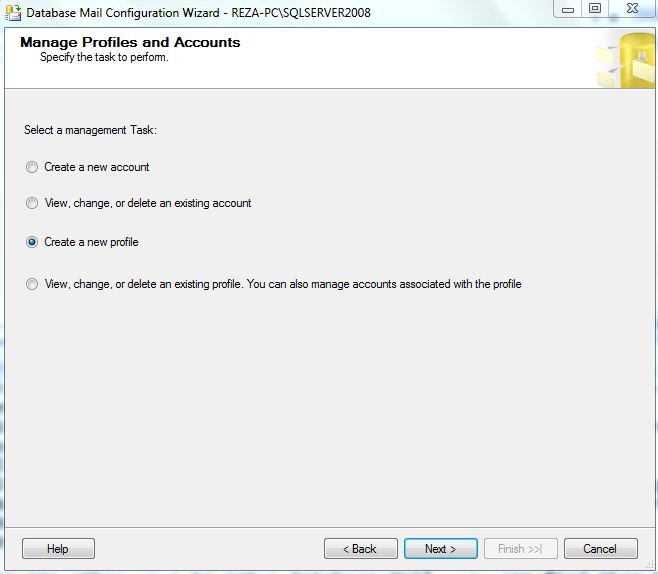The width and height of the screenshot is (658, 574).
Task: Go to previous step with Back button
Action: coord(360,549)
